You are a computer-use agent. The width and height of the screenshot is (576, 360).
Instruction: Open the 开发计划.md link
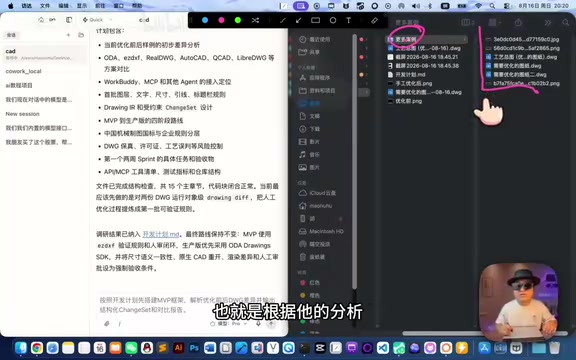coord(161,234)
